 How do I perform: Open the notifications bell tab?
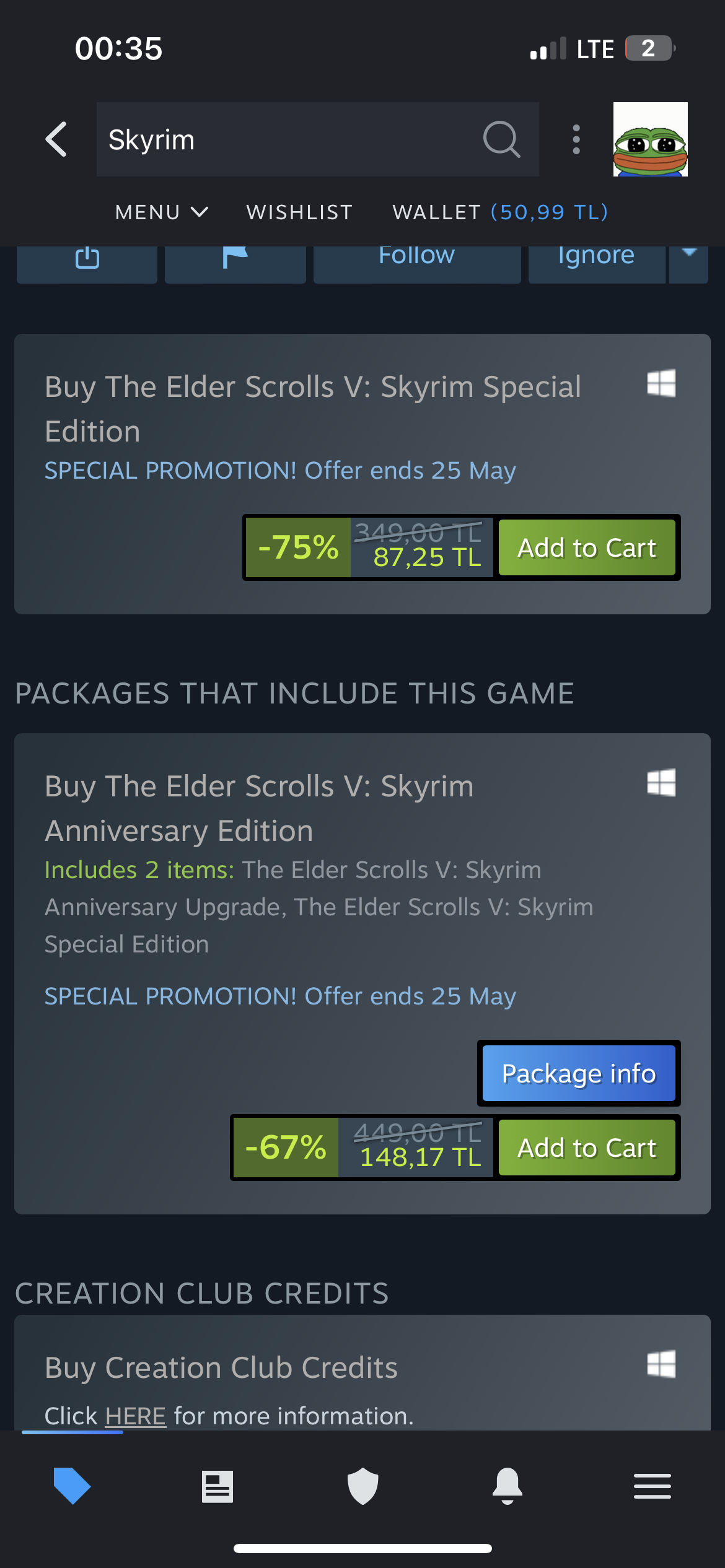[x=507, y=1486]
